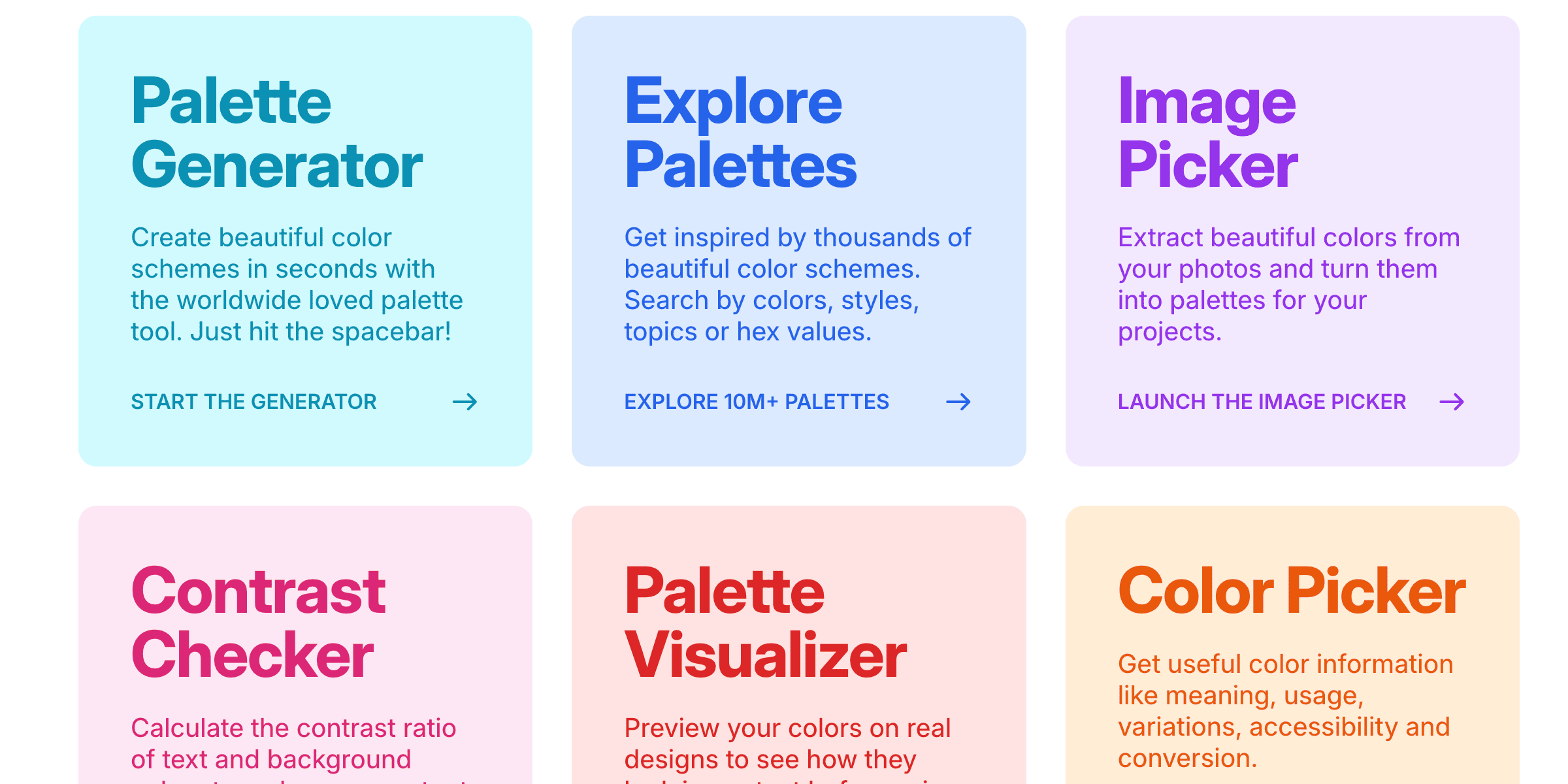Click the purple Image Picker heading
The width and height of the screenshot is (1568, 784).
click(x=1207, y=133)
